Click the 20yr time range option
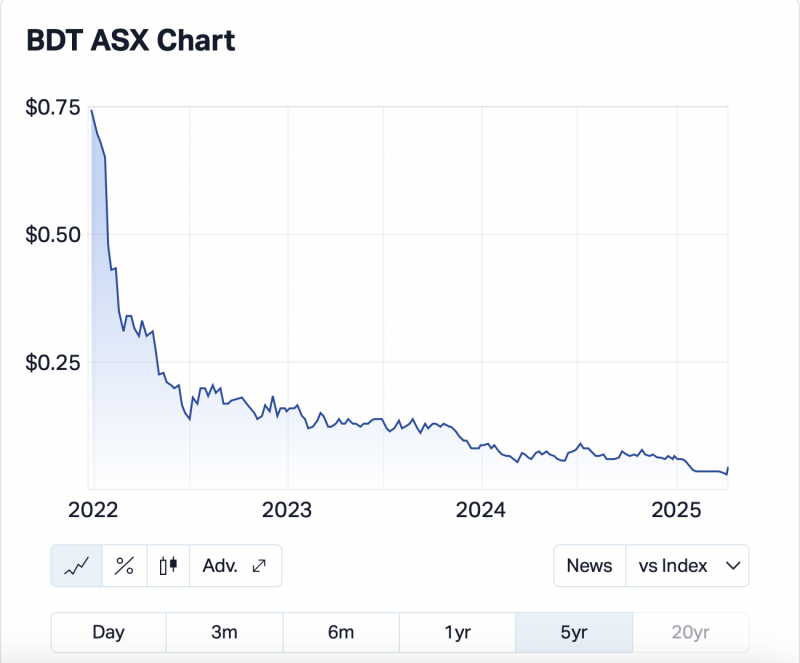The width and height of the screenshot is (800, 663). [690, 632]
